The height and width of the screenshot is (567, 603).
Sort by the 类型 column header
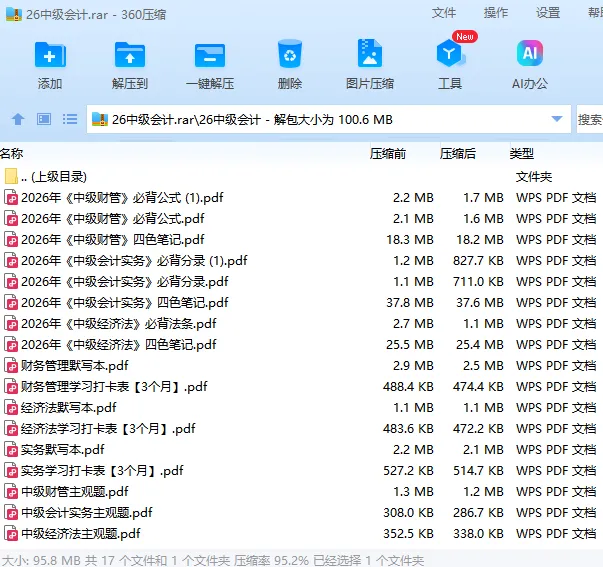[521, 154]
